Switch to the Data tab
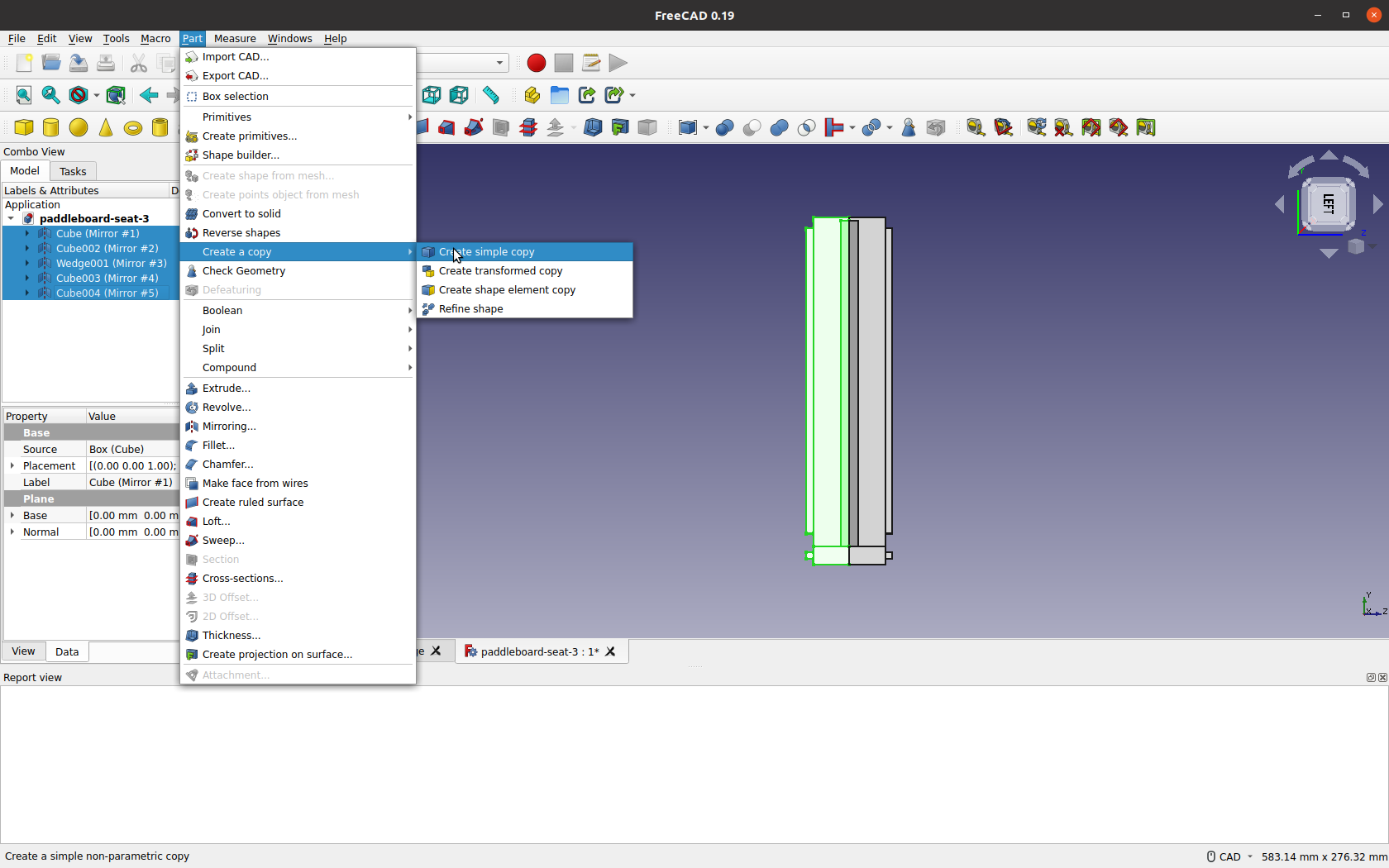The image size is (1389, 868). [67, 651]
